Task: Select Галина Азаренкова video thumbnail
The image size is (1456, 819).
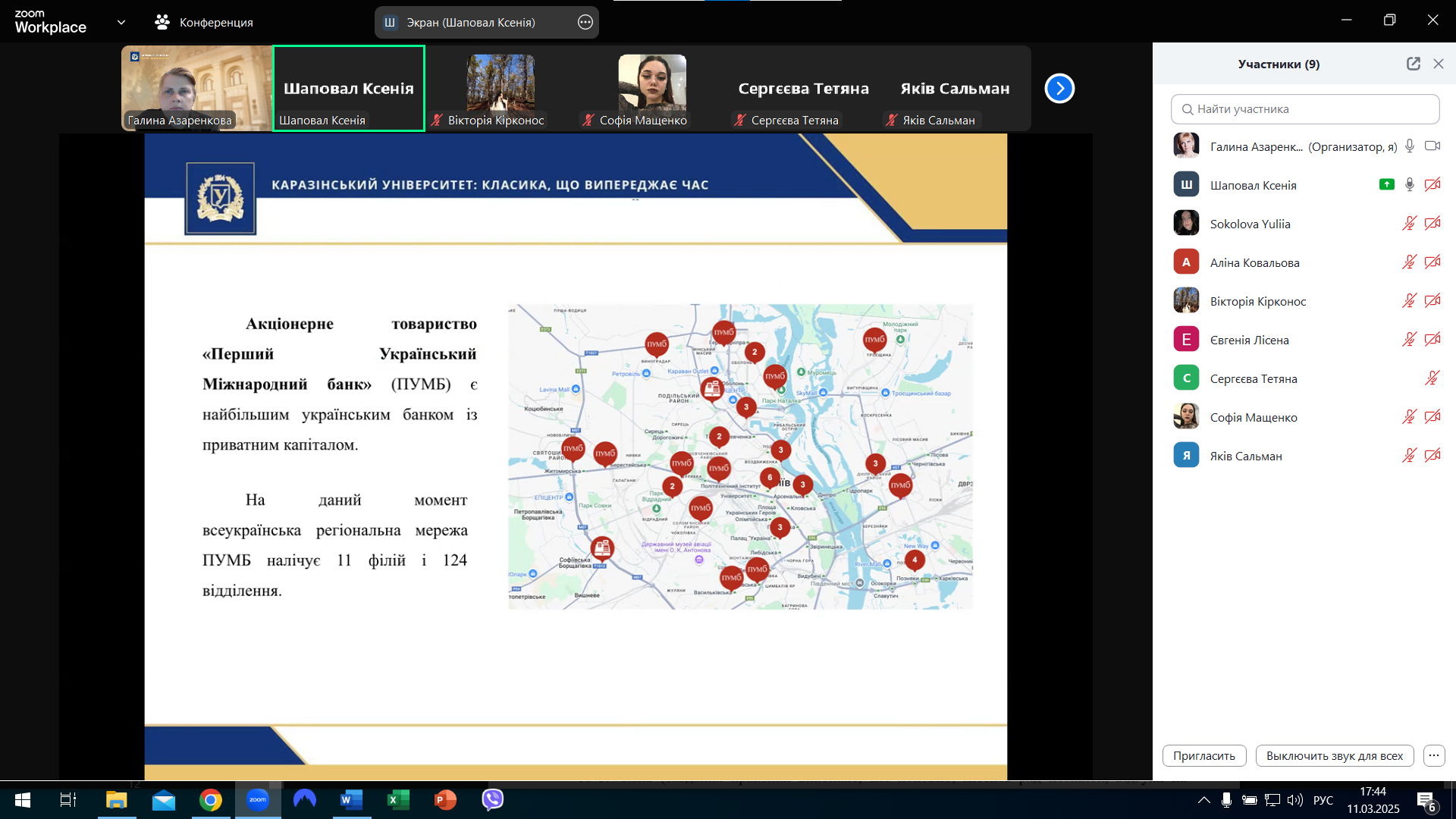Action: coord(197,88)
